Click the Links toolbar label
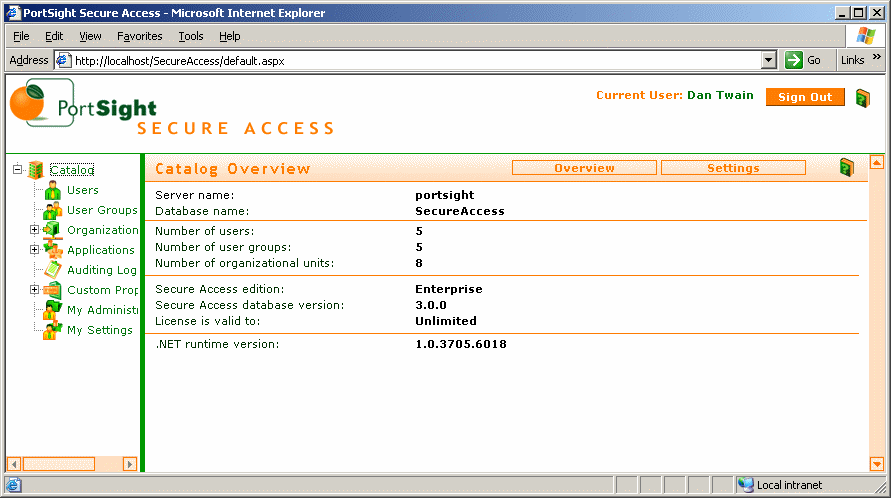891x498 pixels. [852, 60]
